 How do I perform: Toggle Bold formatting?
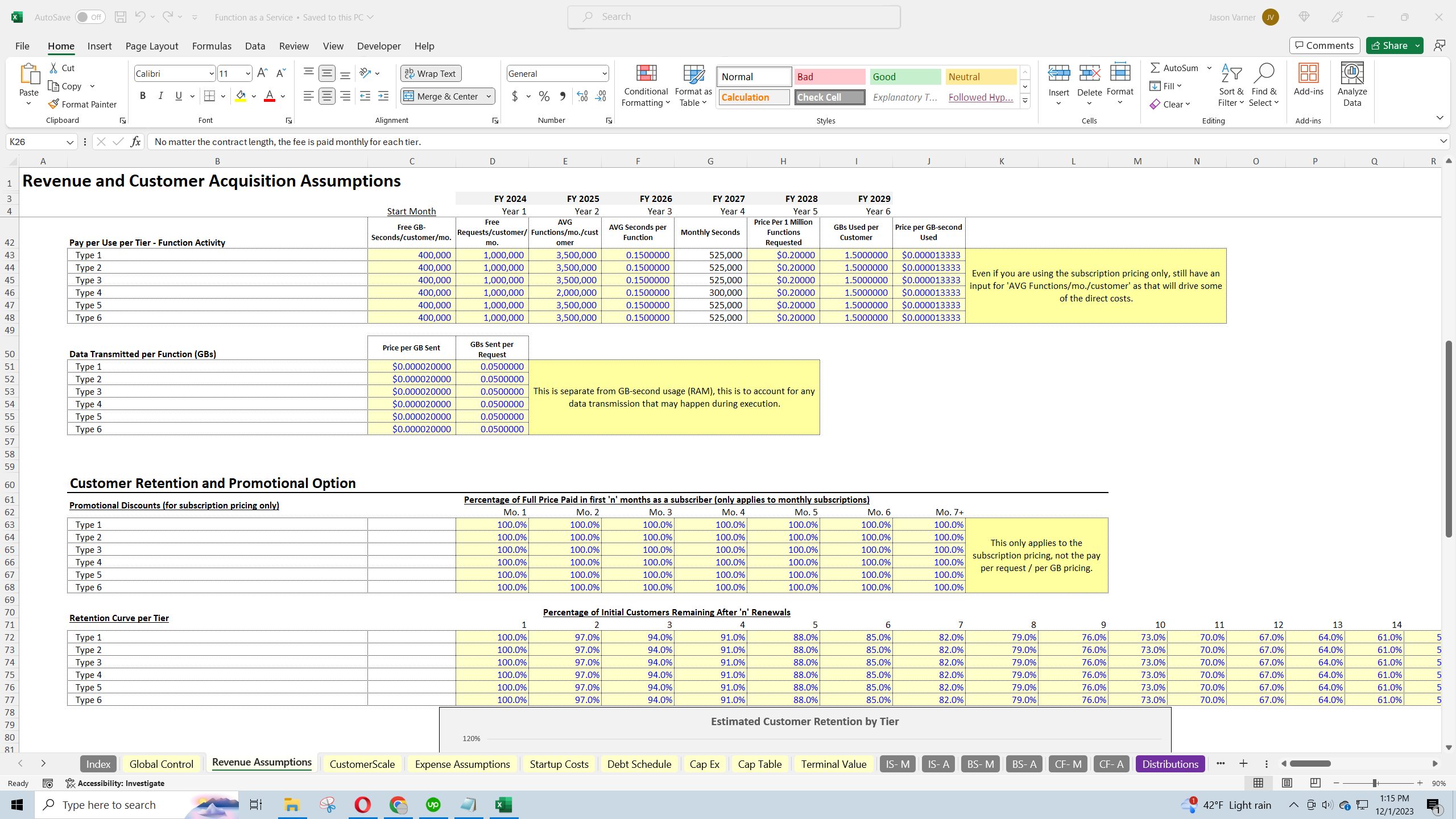pyautogui.click(x=143, y=96)
